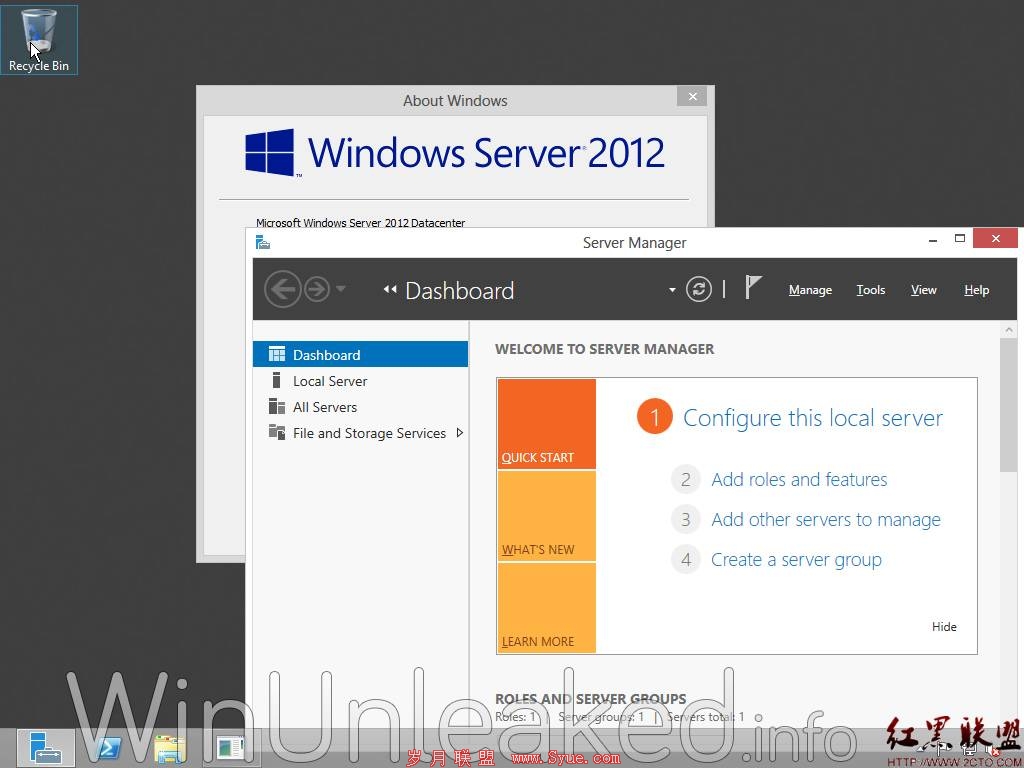1024x768 pixels.
Task: Click the Server Manager forward arrow
Action: 317,289
